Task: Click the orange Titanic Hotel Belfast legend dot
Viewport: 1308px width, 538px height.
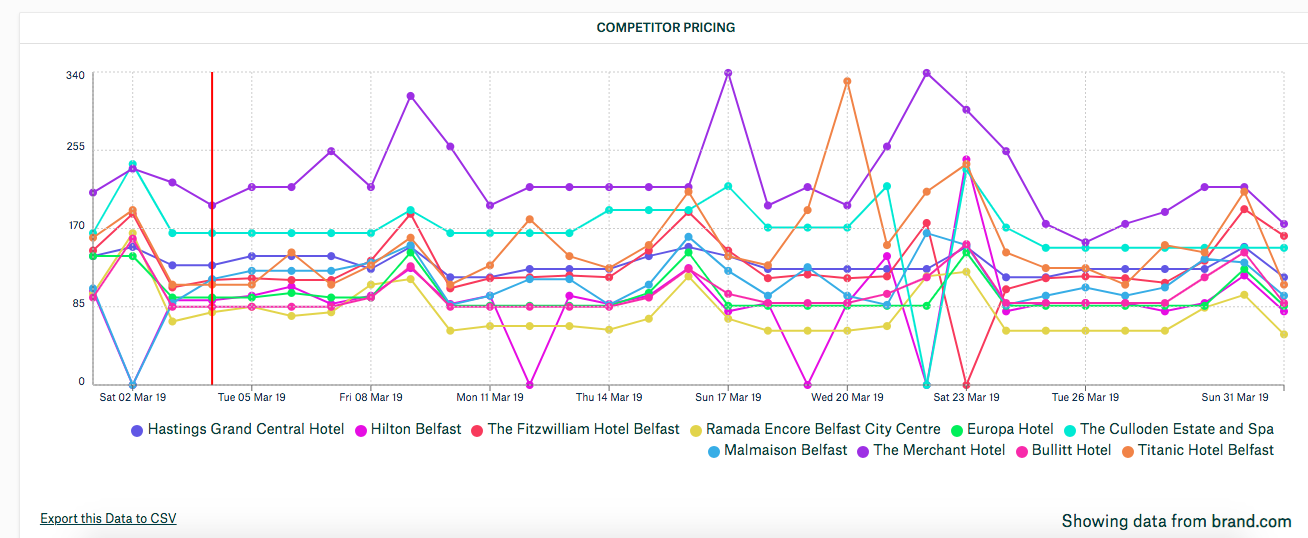Action: [1127, 451]
